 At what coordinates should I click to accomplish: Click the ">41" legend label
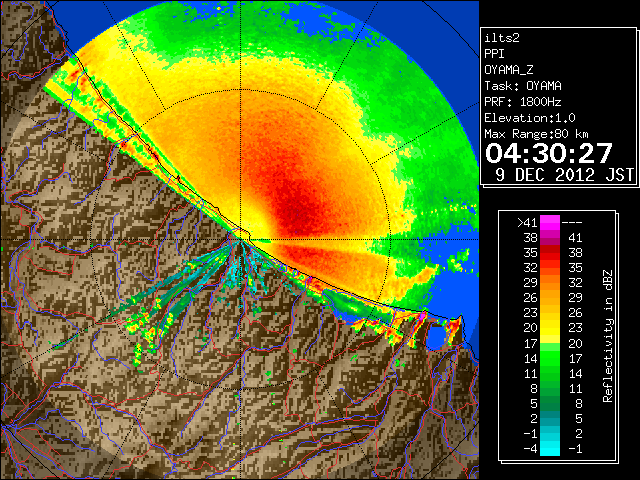pos(527,223)
